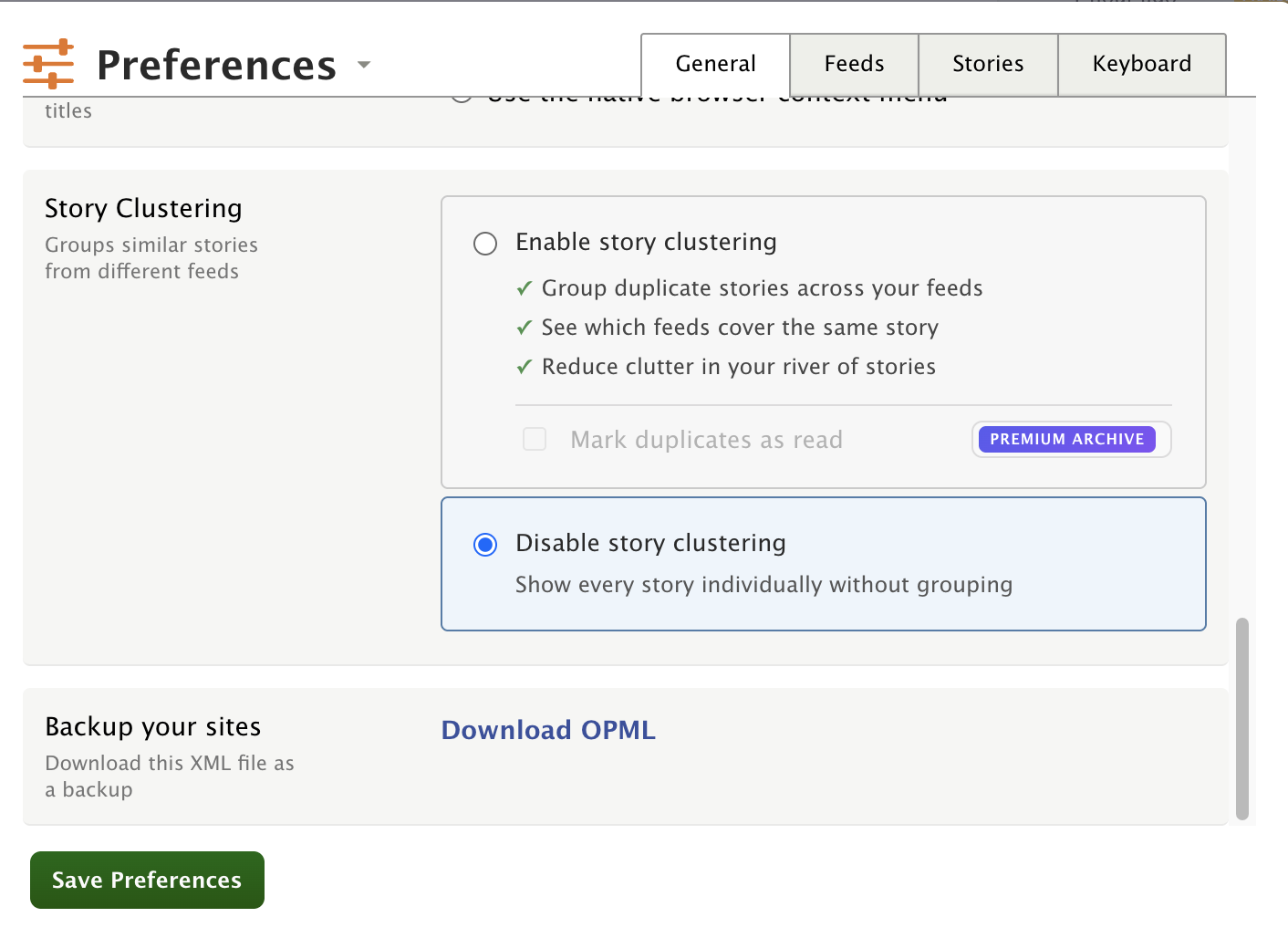
Task: Click the Preferences title text
Action: (x=216, y=66)
